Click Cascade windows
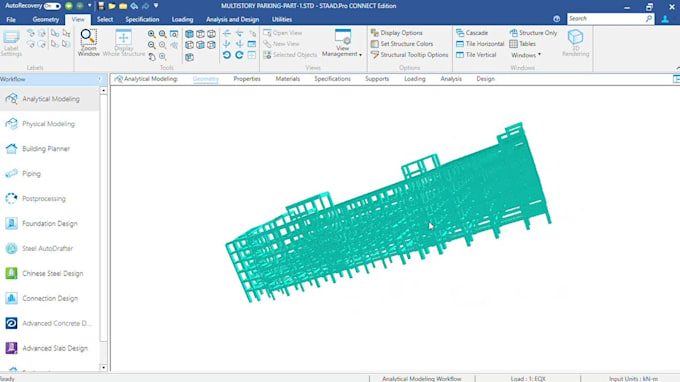 [x=472, y=33]
